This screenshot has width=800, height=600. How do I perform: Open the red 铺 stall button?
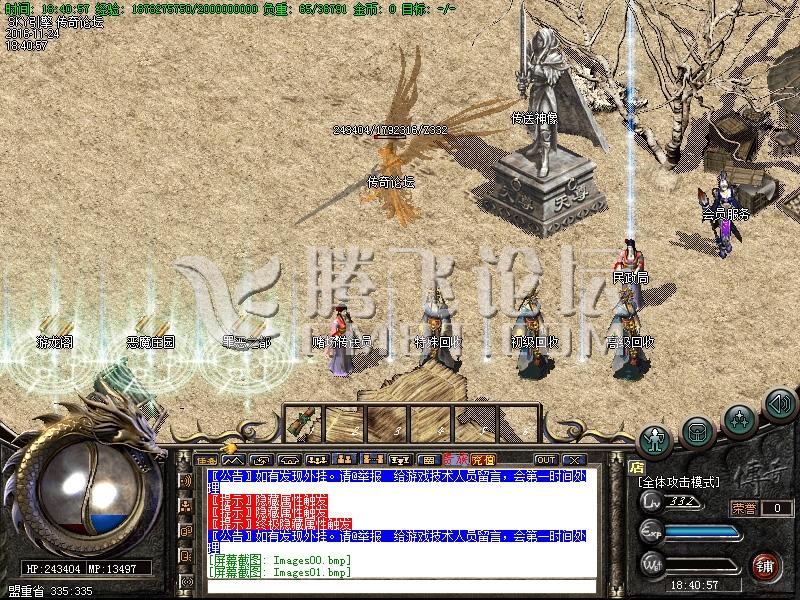pyautogui.click(x=765, y=566)
